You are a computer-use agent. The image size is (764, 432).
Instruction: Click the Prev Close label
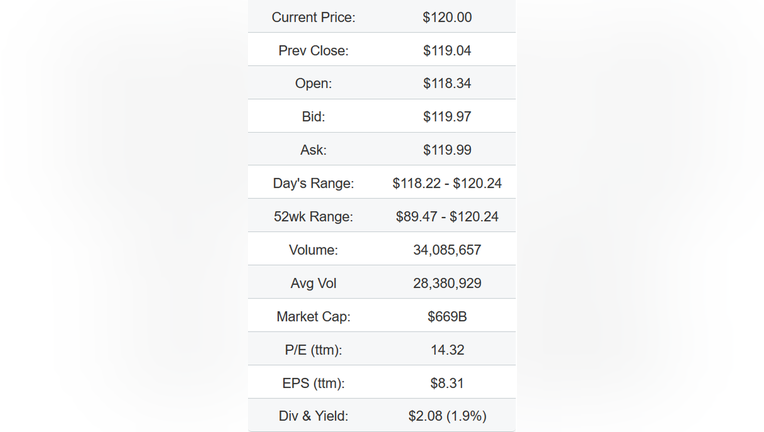(x=313, y=51)
